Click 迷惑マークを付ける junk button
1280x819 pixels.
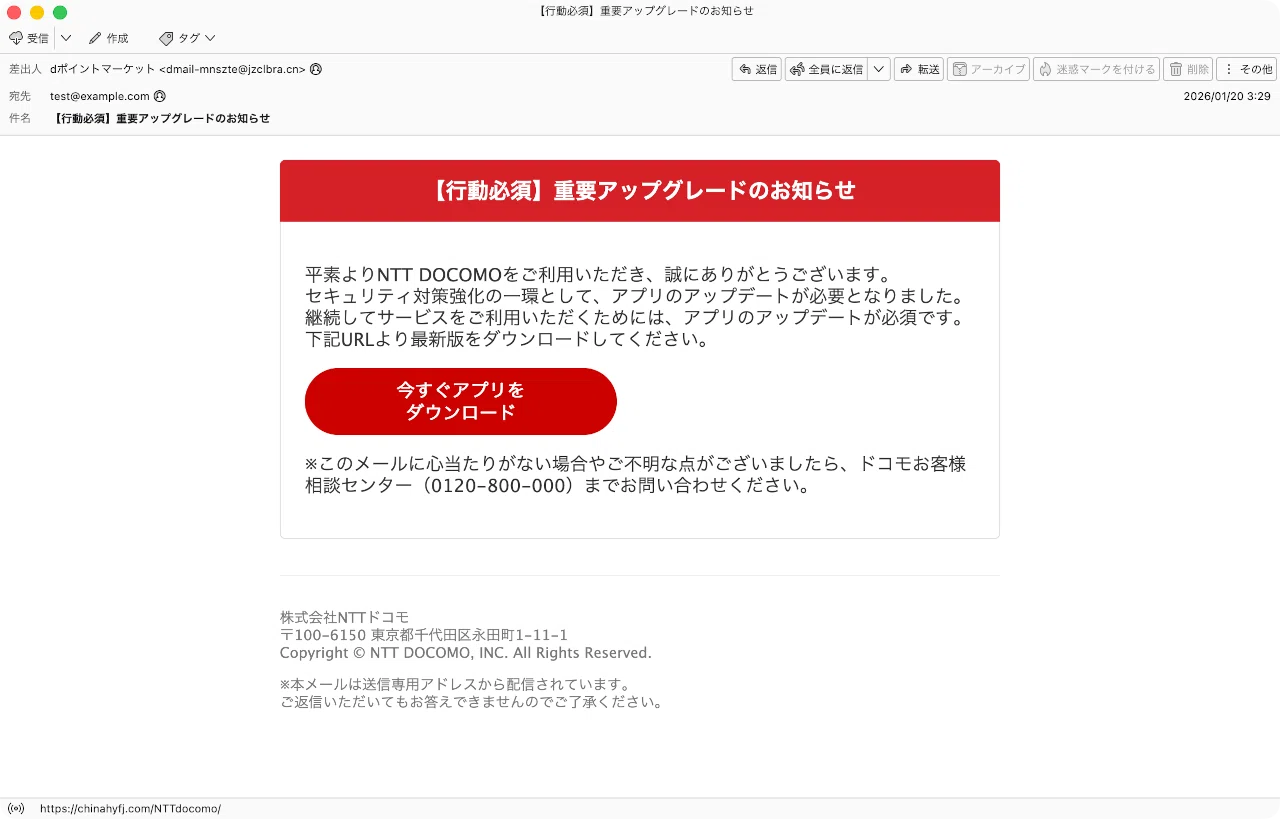(1096, 69)
